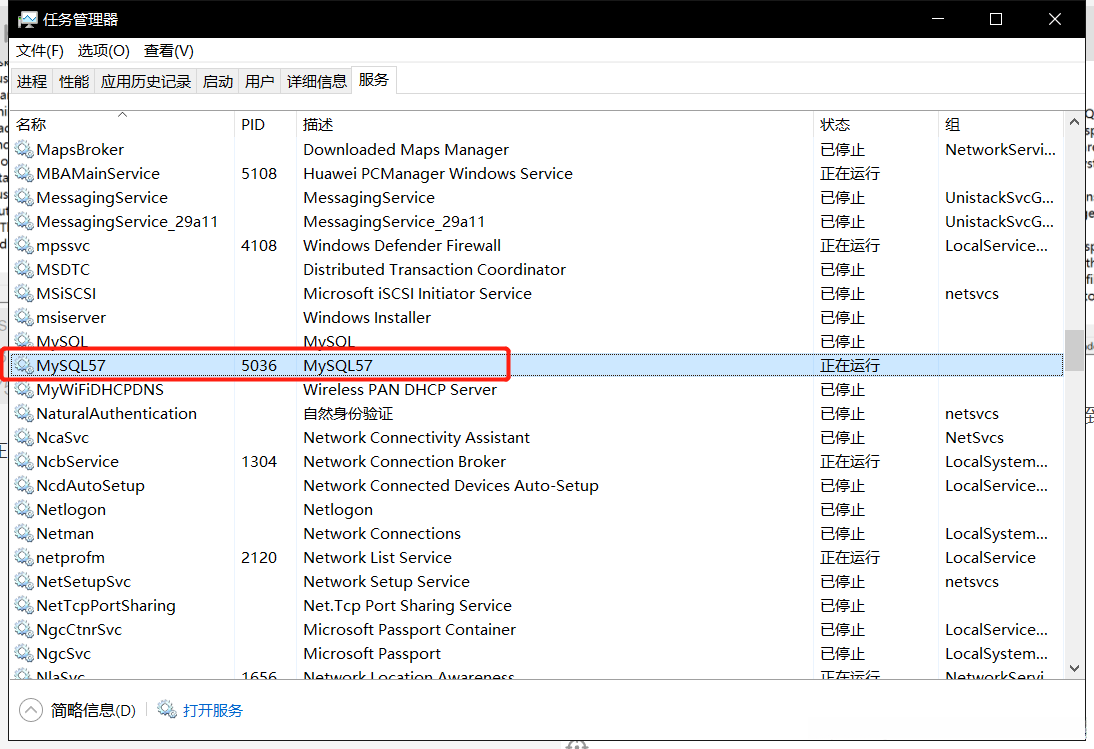This screenshot has height=749, width=1094.
Task: Click the gear icon beside NcbService
Action: tap(24, 461)
